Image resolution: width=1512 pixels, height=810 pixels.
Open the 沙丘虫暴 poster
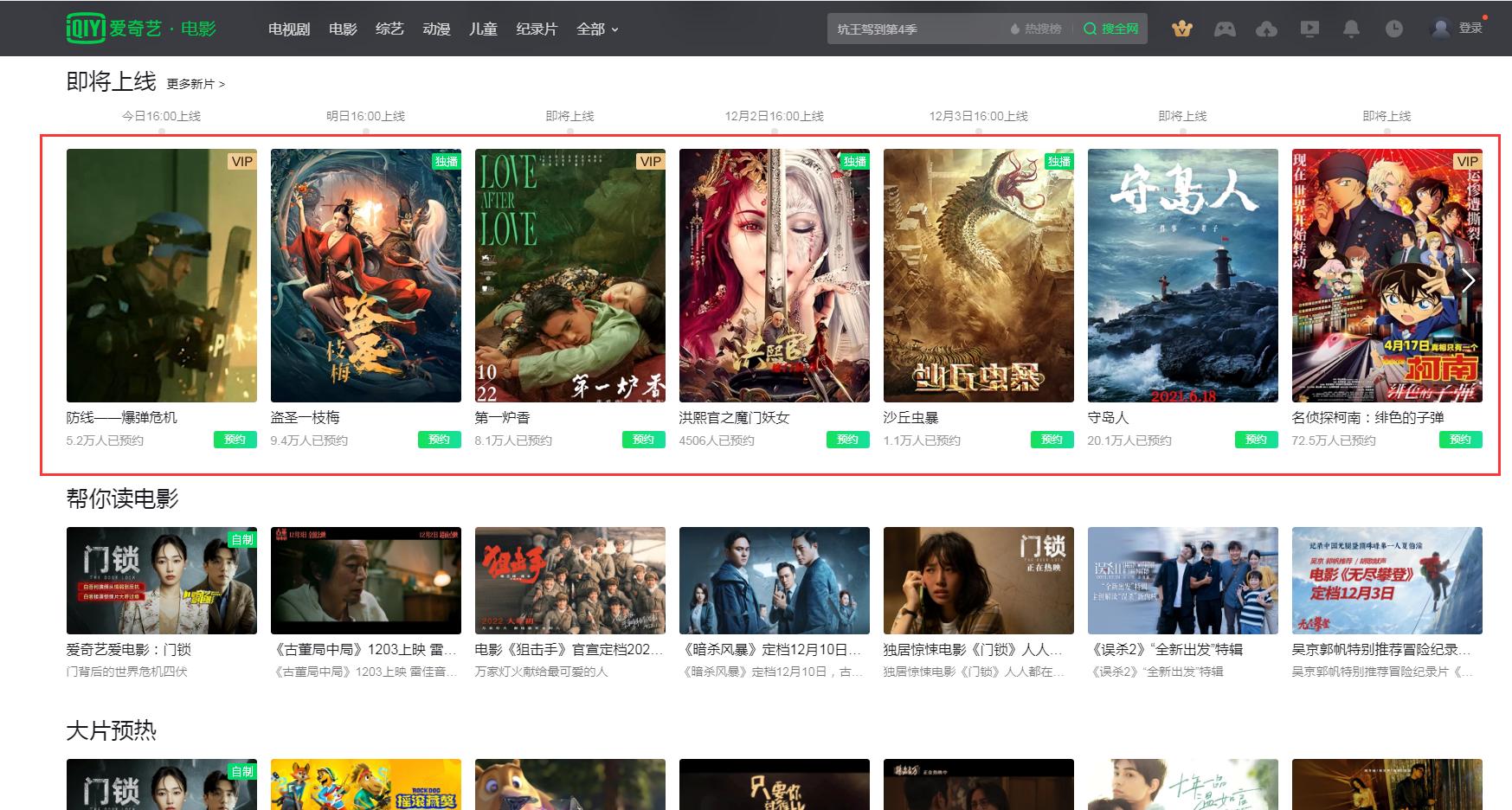pyautogui.click(x=979, y=275)
